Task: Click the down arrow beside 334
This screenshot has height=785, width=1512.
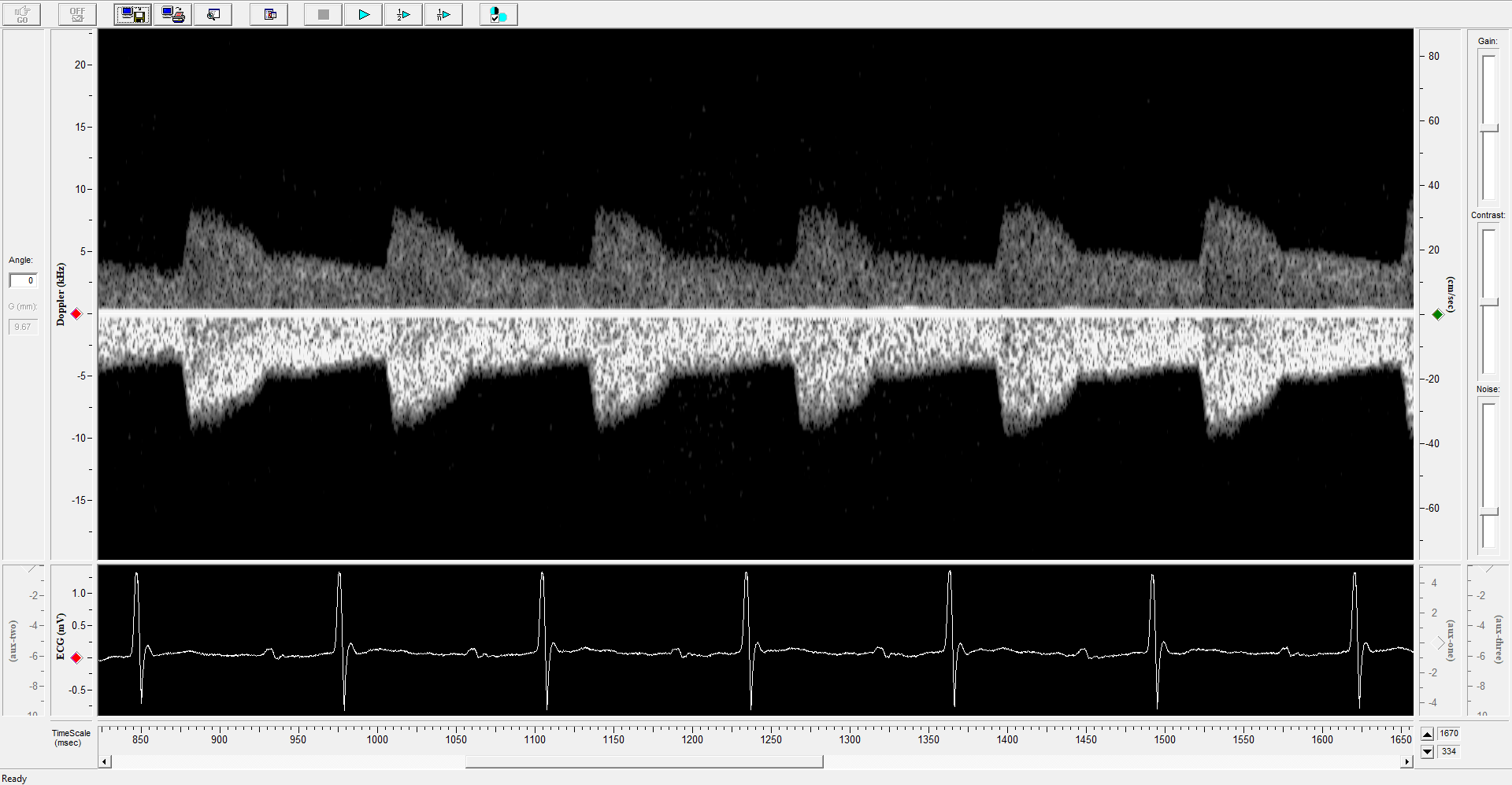Action: pos(1427,752)
